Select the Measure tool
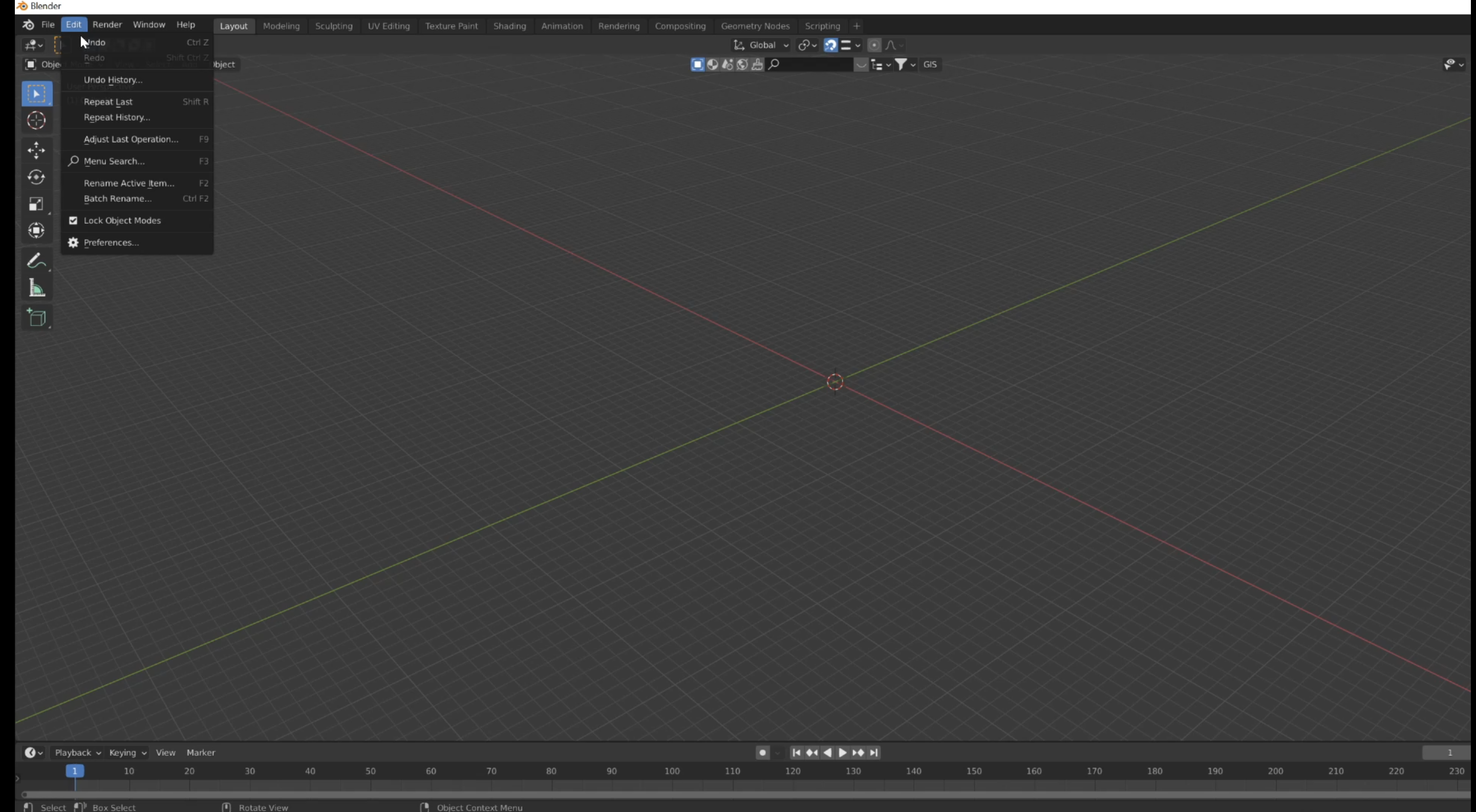The height and width of the screenshot is (812, 1476). 36,288
